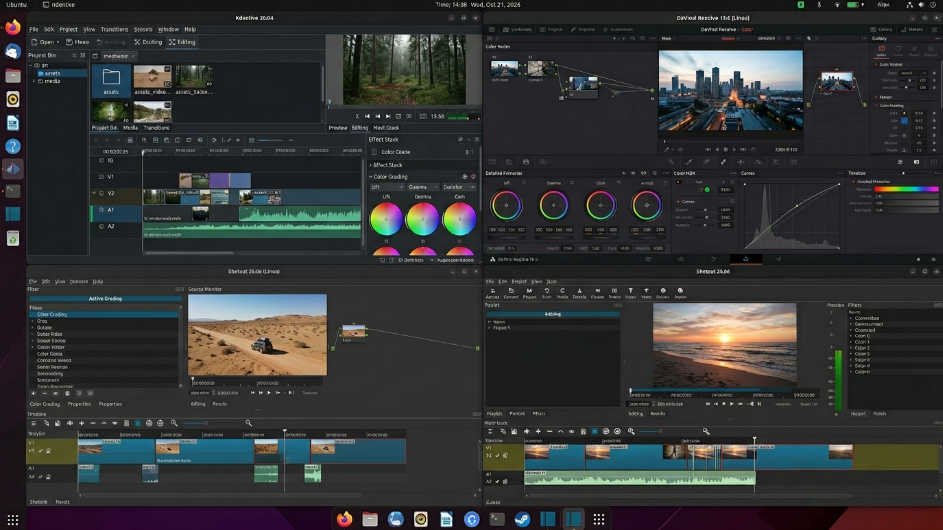The image size is (943, 530).
Task: Click the Ubuntu label in the top bar
Action: pyautogui.click(x=16, y=4)
